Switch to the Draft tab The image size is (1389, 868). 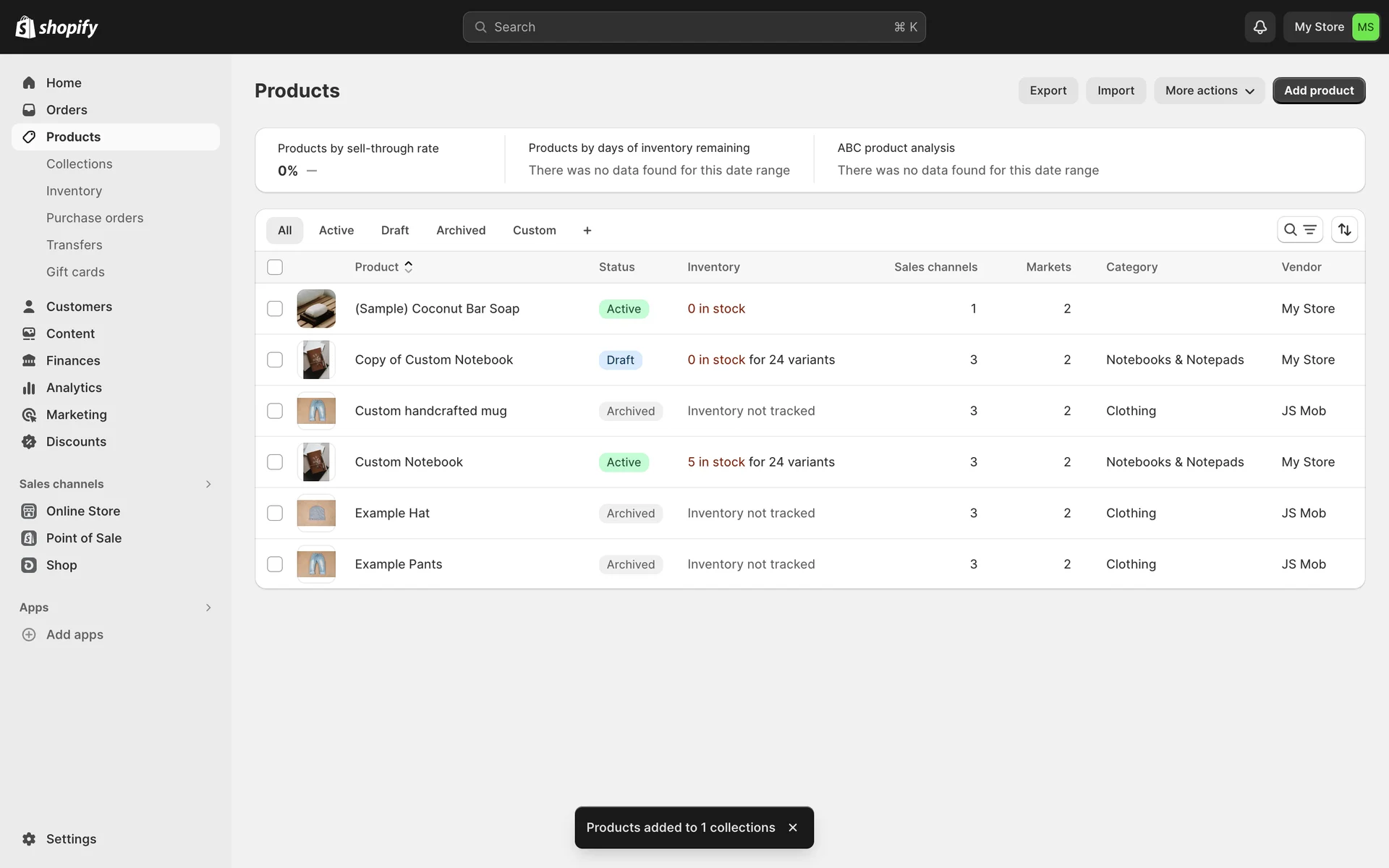pos(394,230)
